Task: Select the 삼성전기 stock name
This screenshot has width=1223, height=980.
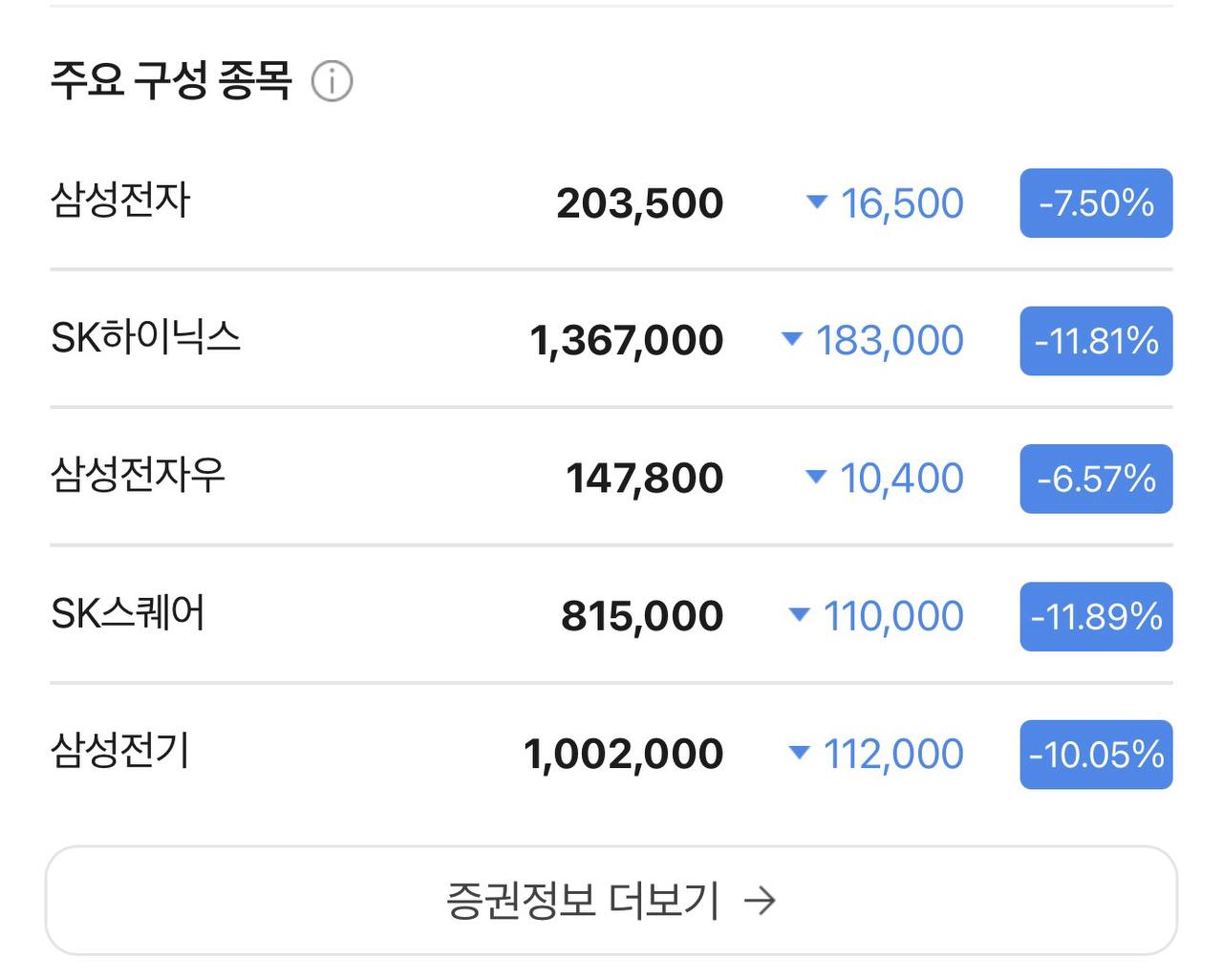Action: (x=120, y=751)
